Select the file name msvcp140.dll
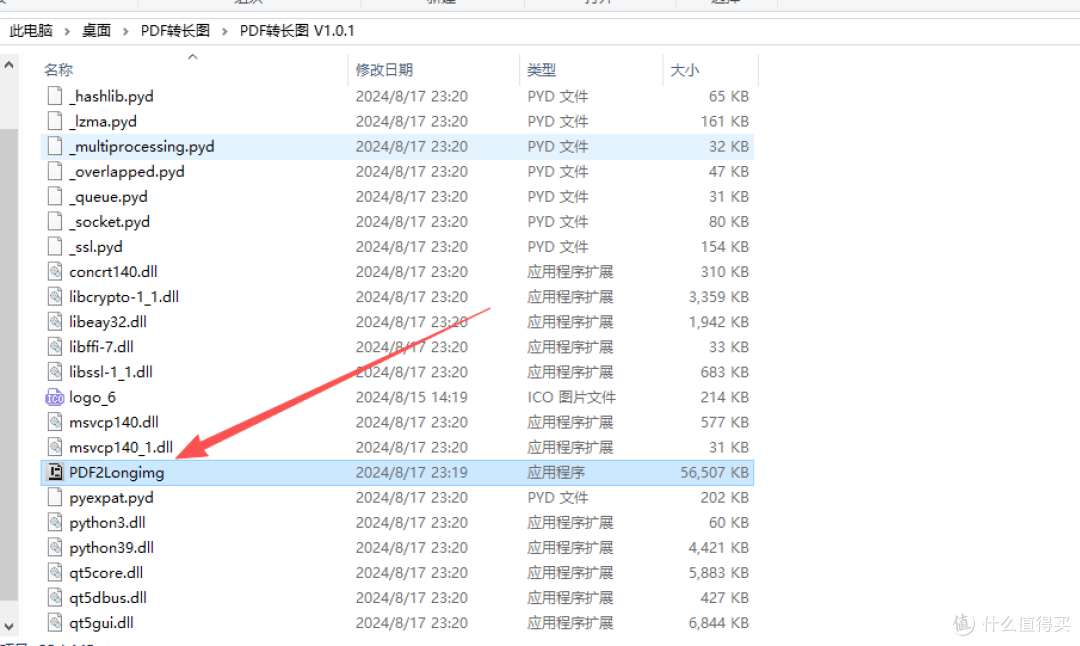Viewport: 1080px width, 646px height. coord(114,422)
